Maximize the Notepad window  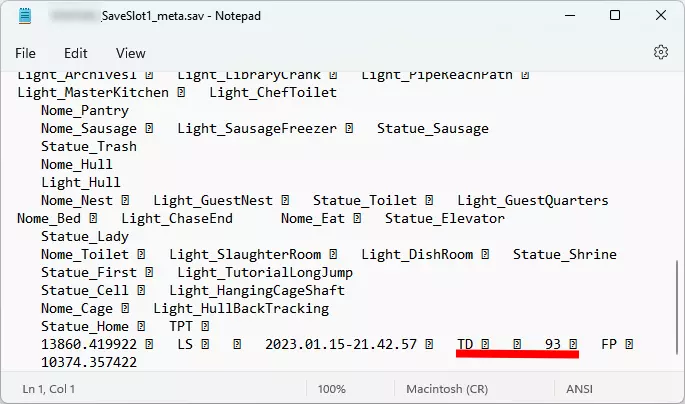pos(615,16)
